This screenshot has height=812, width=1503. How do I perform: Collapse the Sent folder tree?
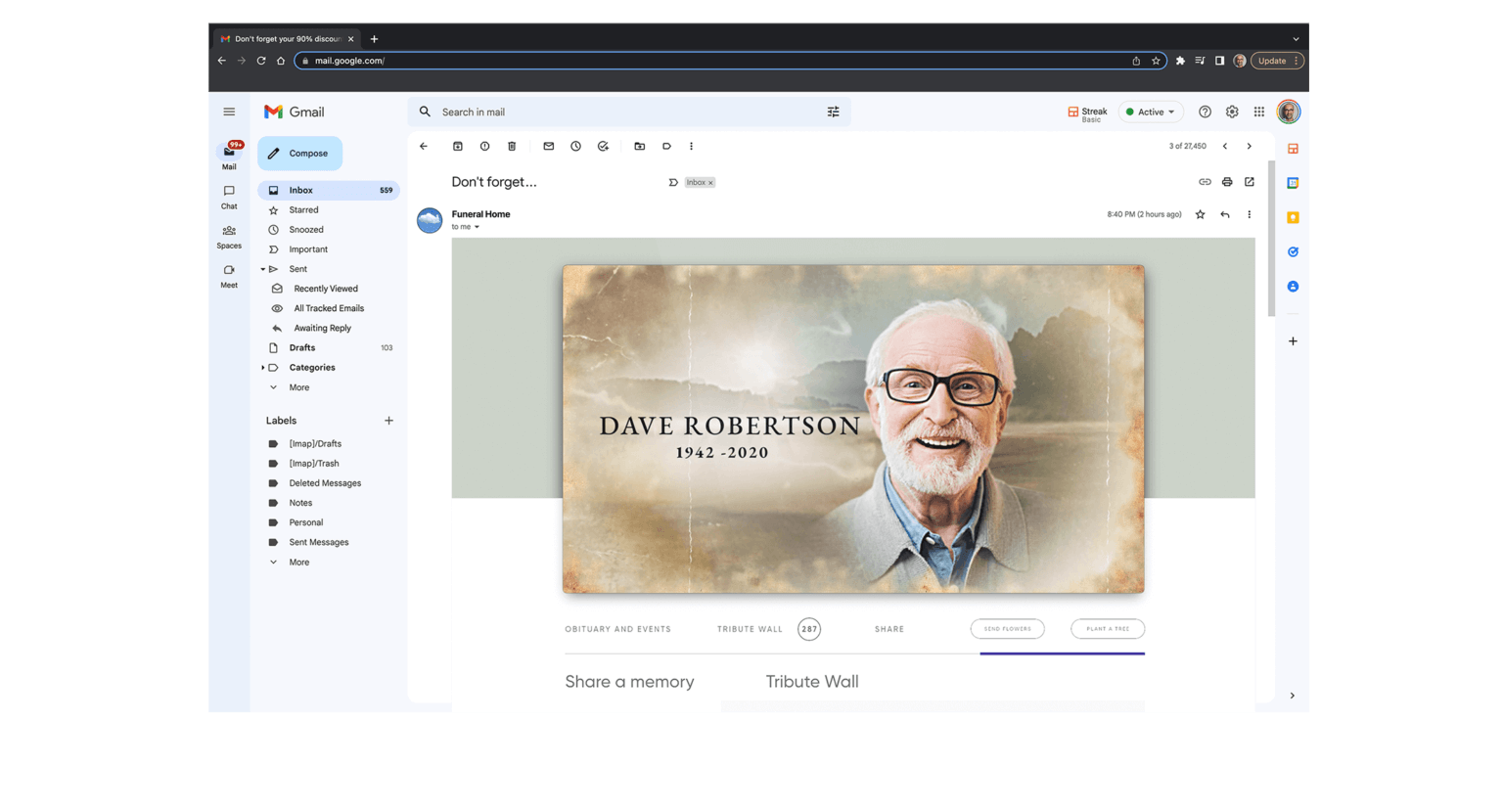click(x=262, y=269)
